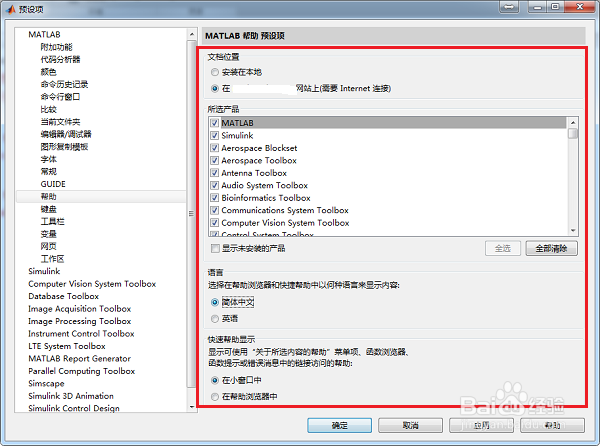The width and height of the screenshot is (600, 446).
Task: Select Simscape in preferences tree
Action: [x=46, y=383]
